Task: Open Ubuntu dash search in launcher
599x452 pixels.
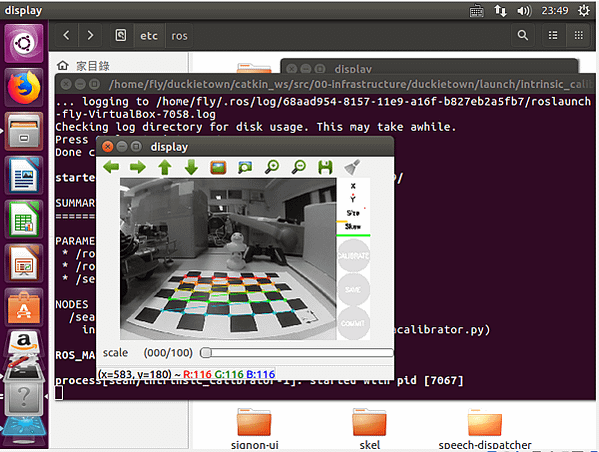Action: (x=24, y=43)
